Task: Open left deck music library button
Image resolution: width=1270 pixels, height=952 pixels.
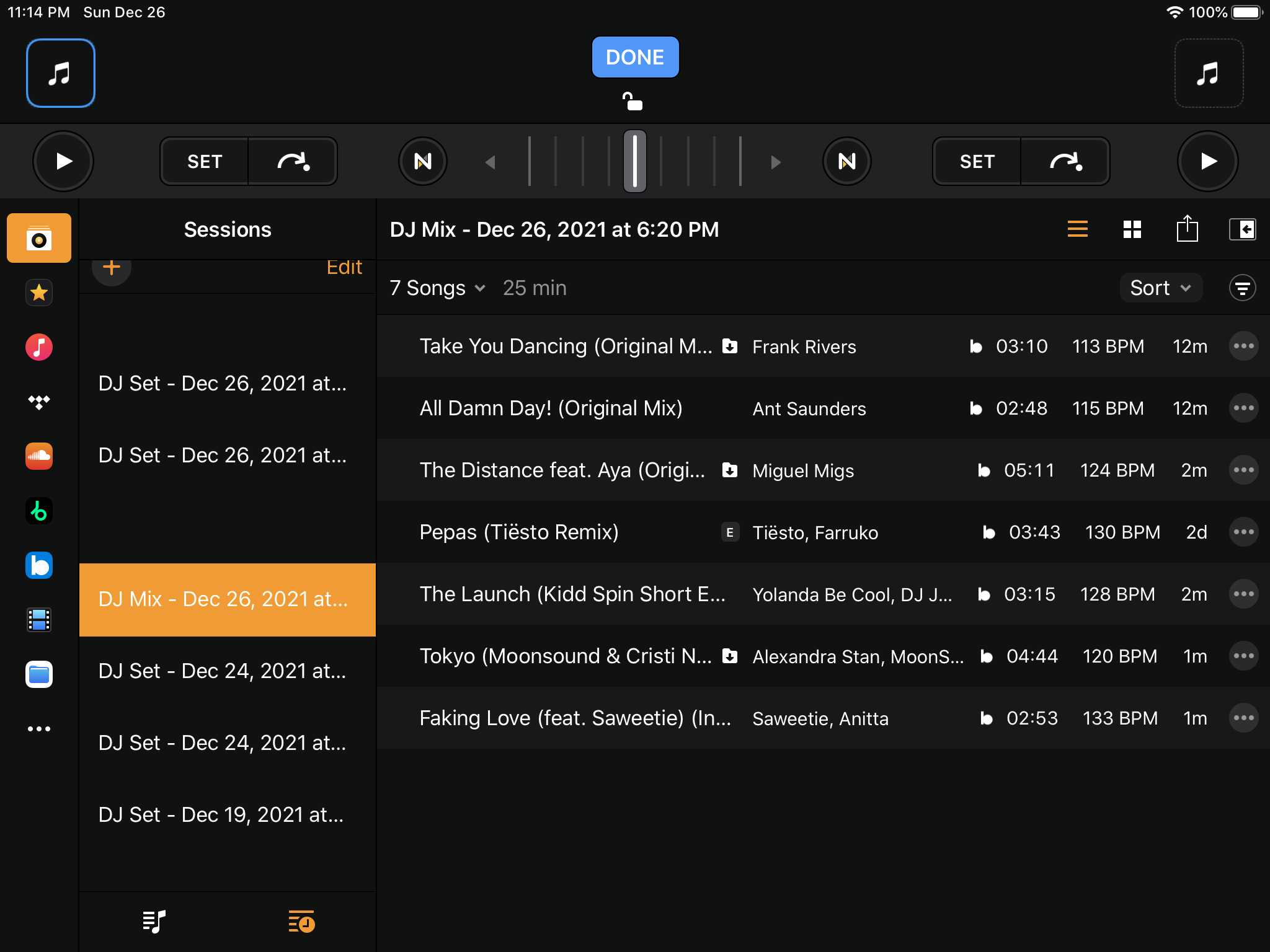Action: (x=61, y=73)
